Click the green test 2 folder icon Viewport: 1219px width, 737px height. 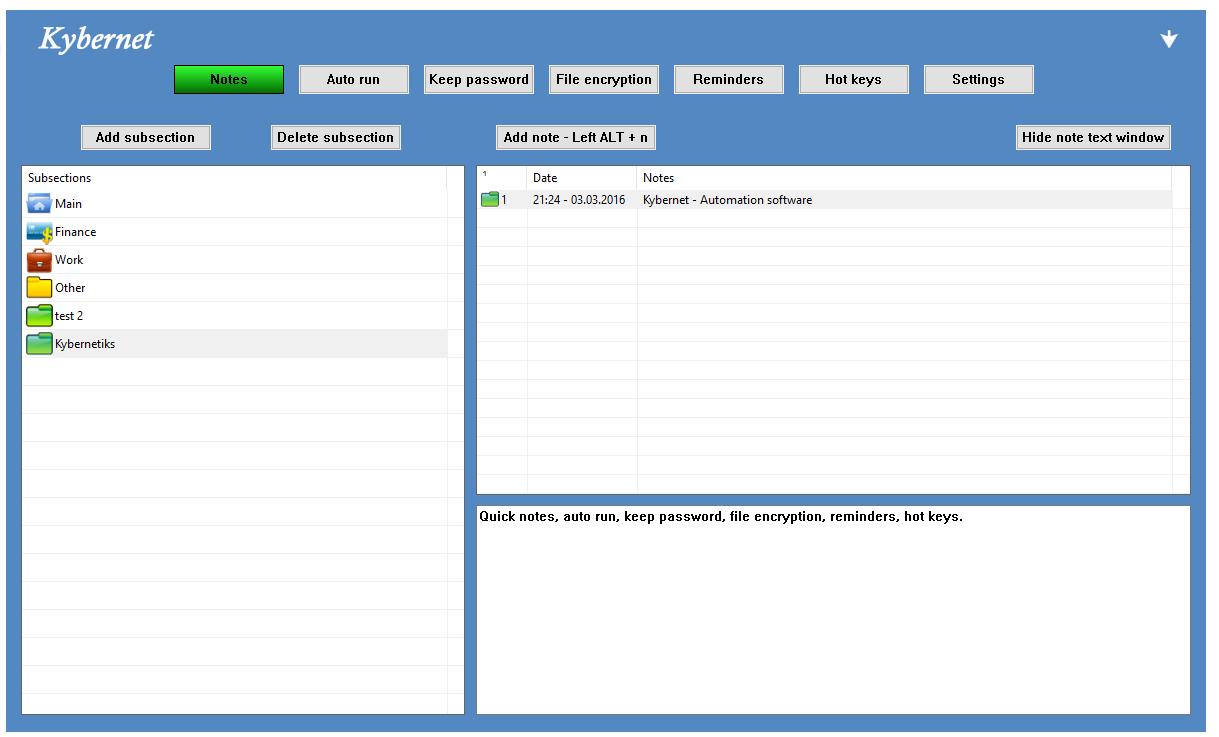tap(39, 316)
